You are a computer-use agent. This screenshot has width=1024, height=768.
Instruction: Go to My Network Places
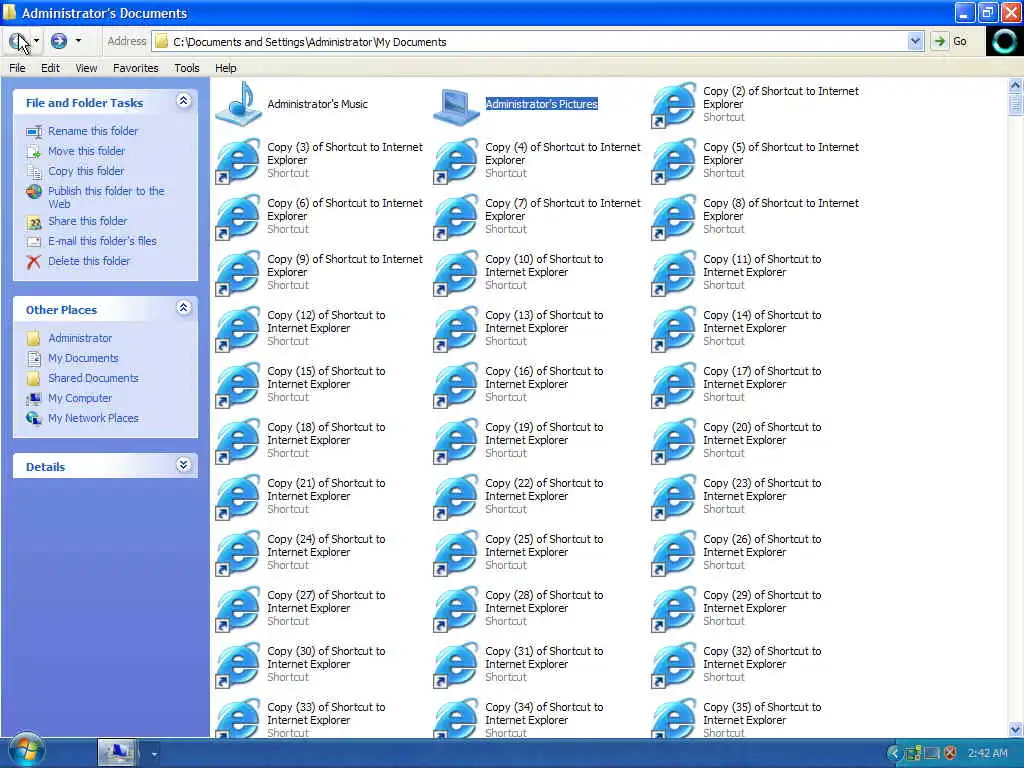(93, 418)
